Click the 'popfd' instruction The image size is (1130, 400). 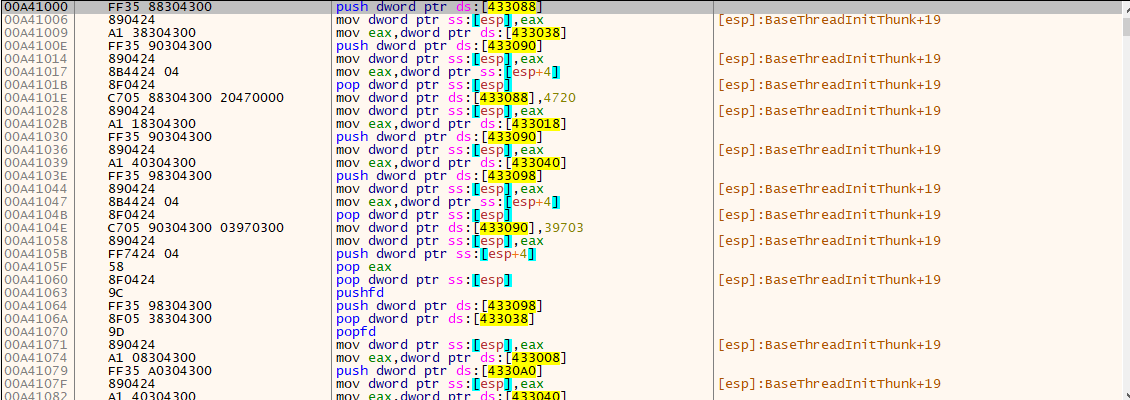coord(355,332)
